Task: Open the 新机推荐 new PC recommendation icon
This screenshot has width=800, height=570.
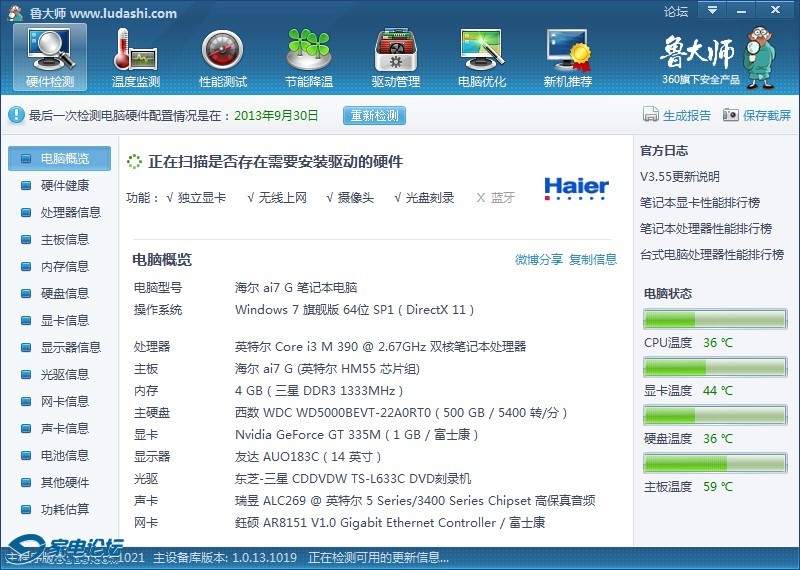Action: pyautogui.click(x=567, y=56)
